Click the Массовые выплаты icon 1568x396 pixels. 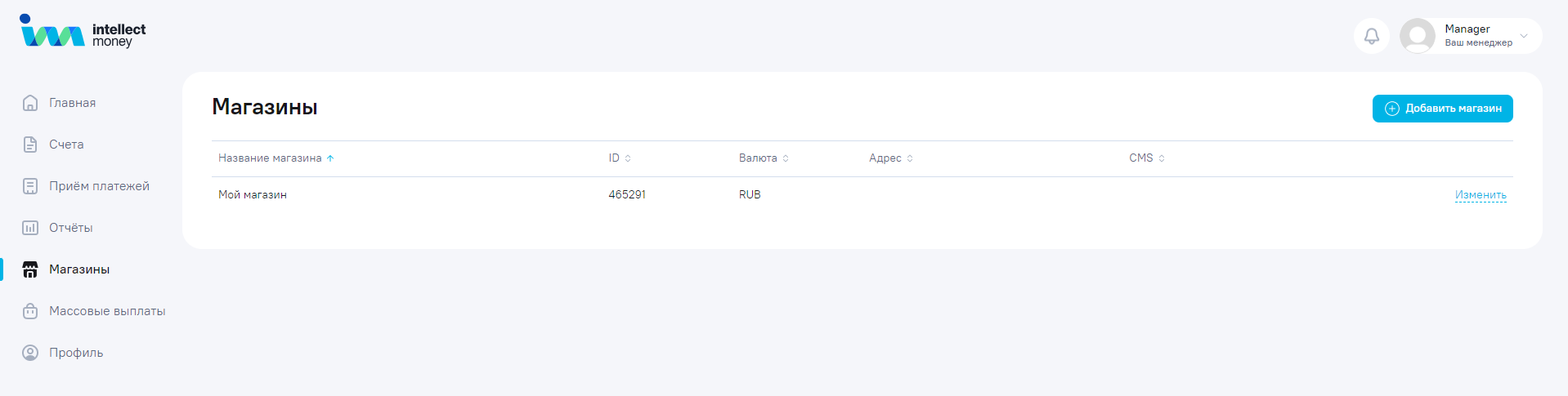pos(30,311)
